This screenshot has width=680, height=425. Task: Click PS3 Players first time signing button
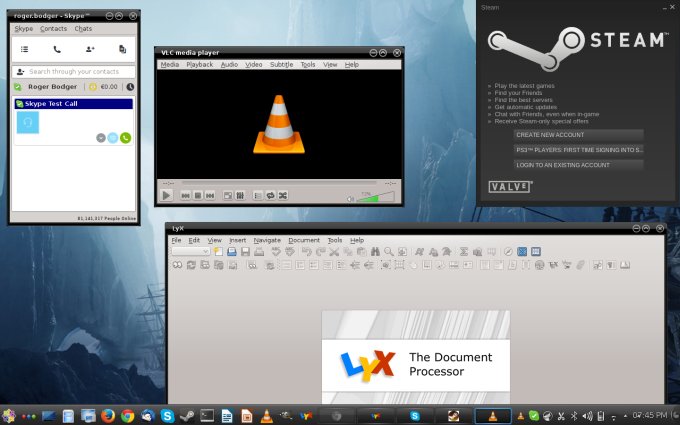coord(578,150)
